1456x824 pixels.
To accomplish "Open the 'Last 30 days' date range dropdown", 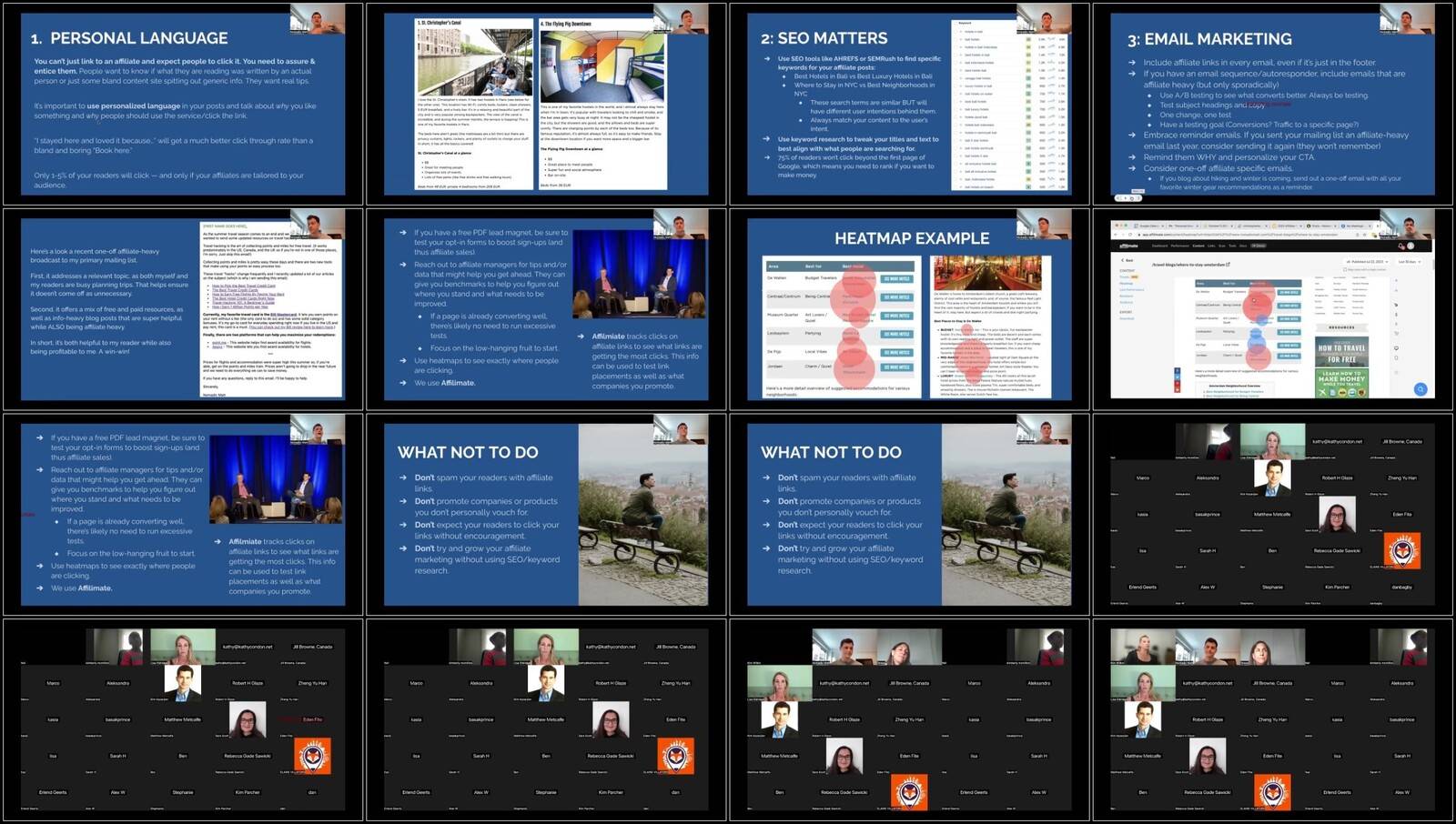I will (1409, 262).
